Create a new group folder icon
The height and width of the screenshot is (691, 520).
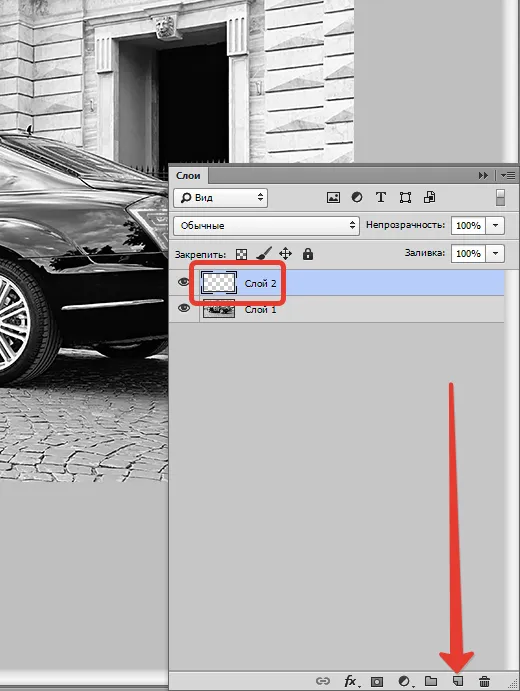click(431, 680)
